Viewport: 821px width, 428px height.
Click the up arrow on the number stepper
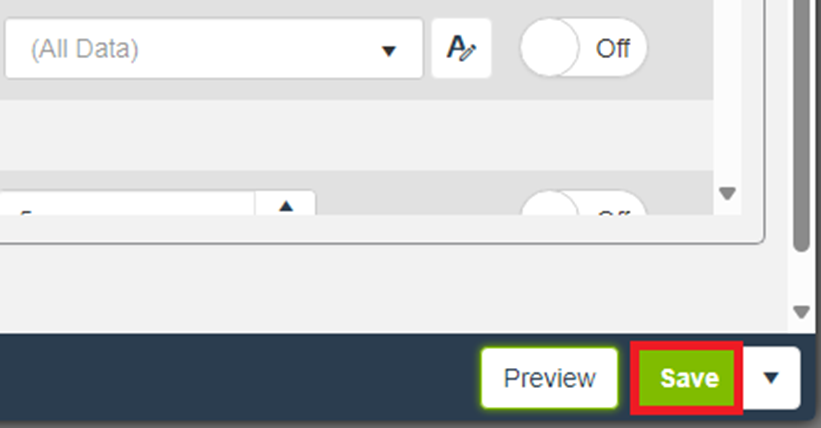(285, 206)
